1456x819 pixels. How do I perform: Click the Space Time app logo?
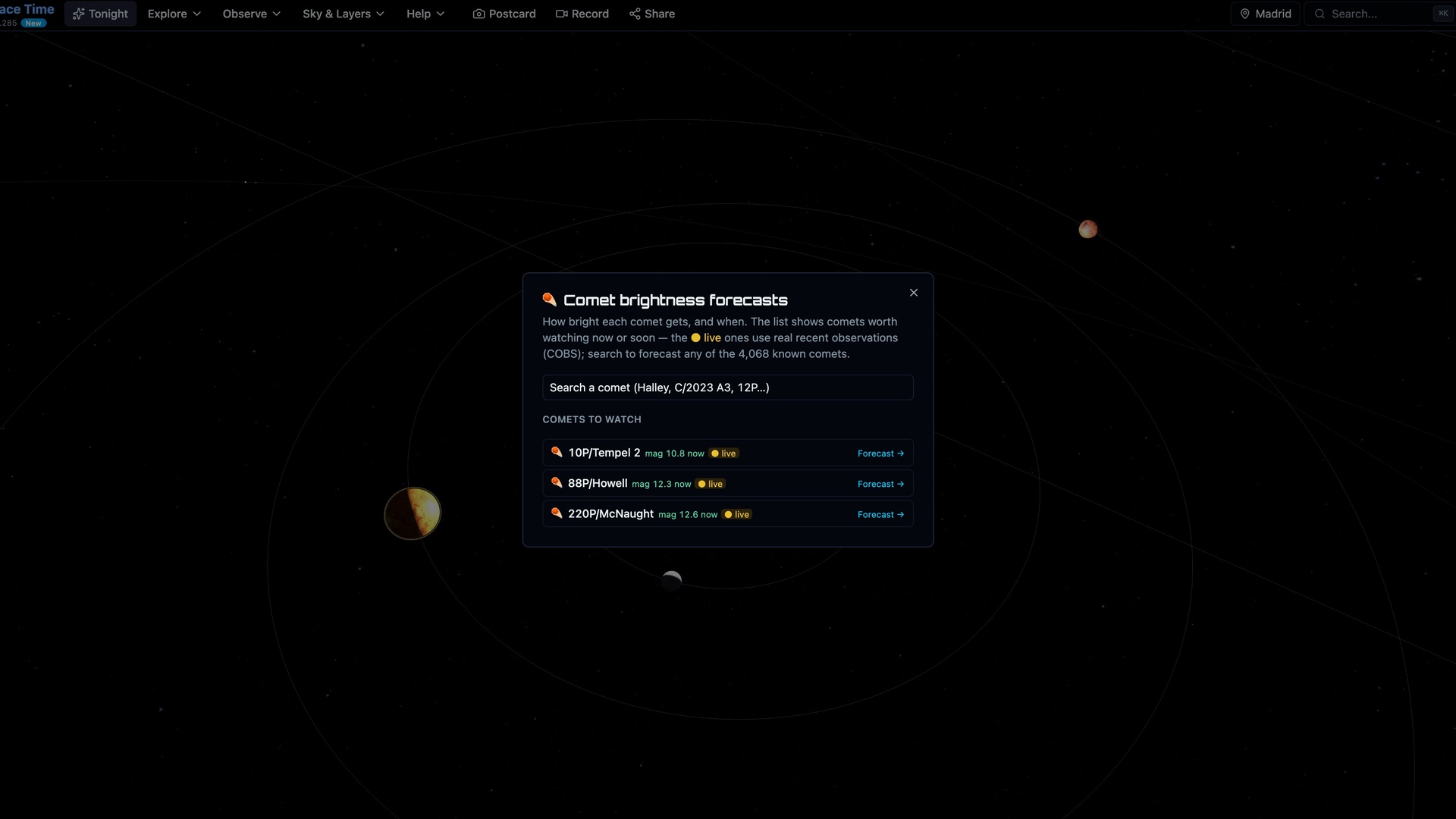coord(27,9)
